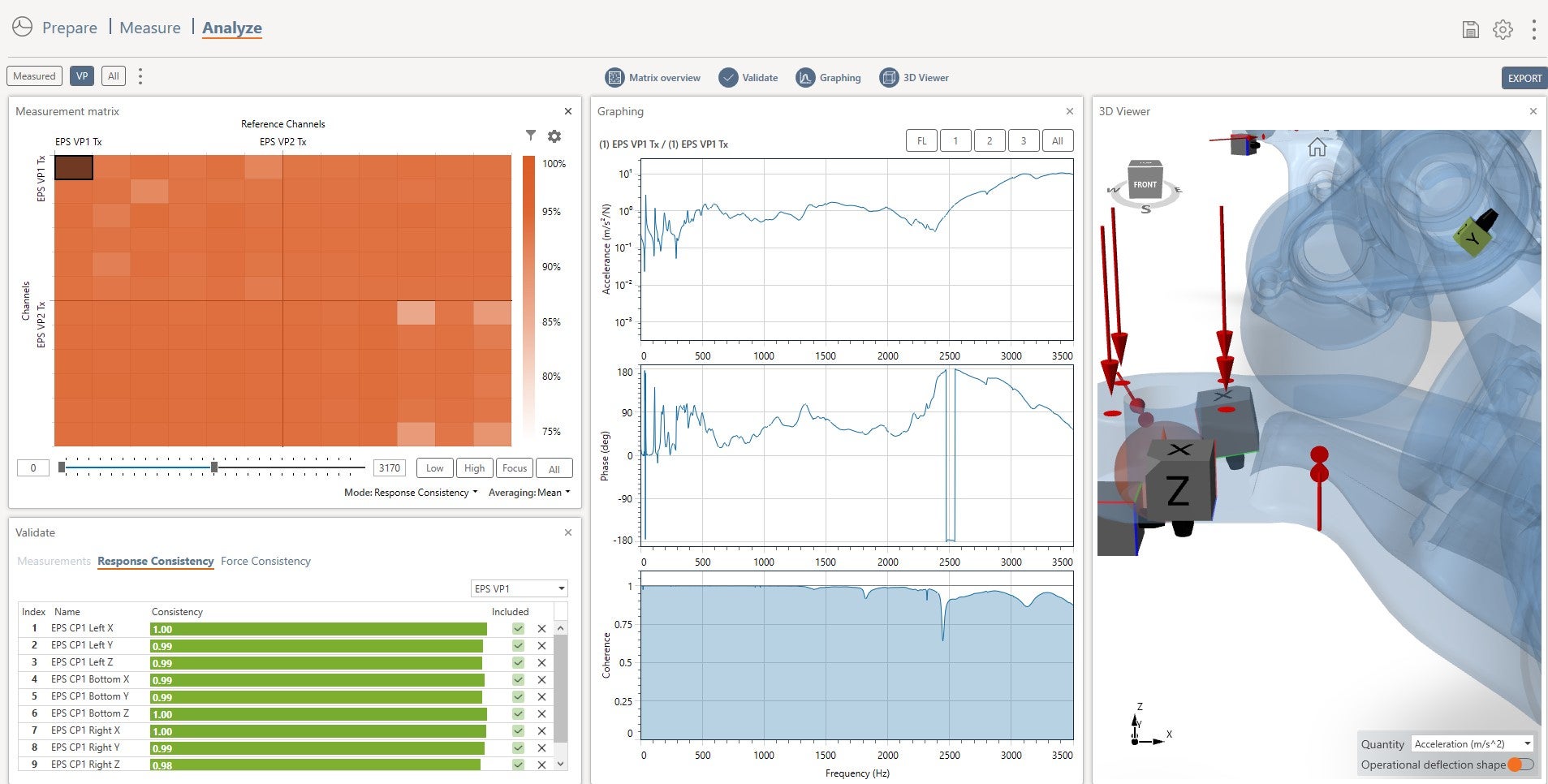Image resolution: width=1548 pixels, height=784 pixels.
Task: Open the 3D Viewer from the toolbar
Action: pyautogui.click(x=914, y=78)
